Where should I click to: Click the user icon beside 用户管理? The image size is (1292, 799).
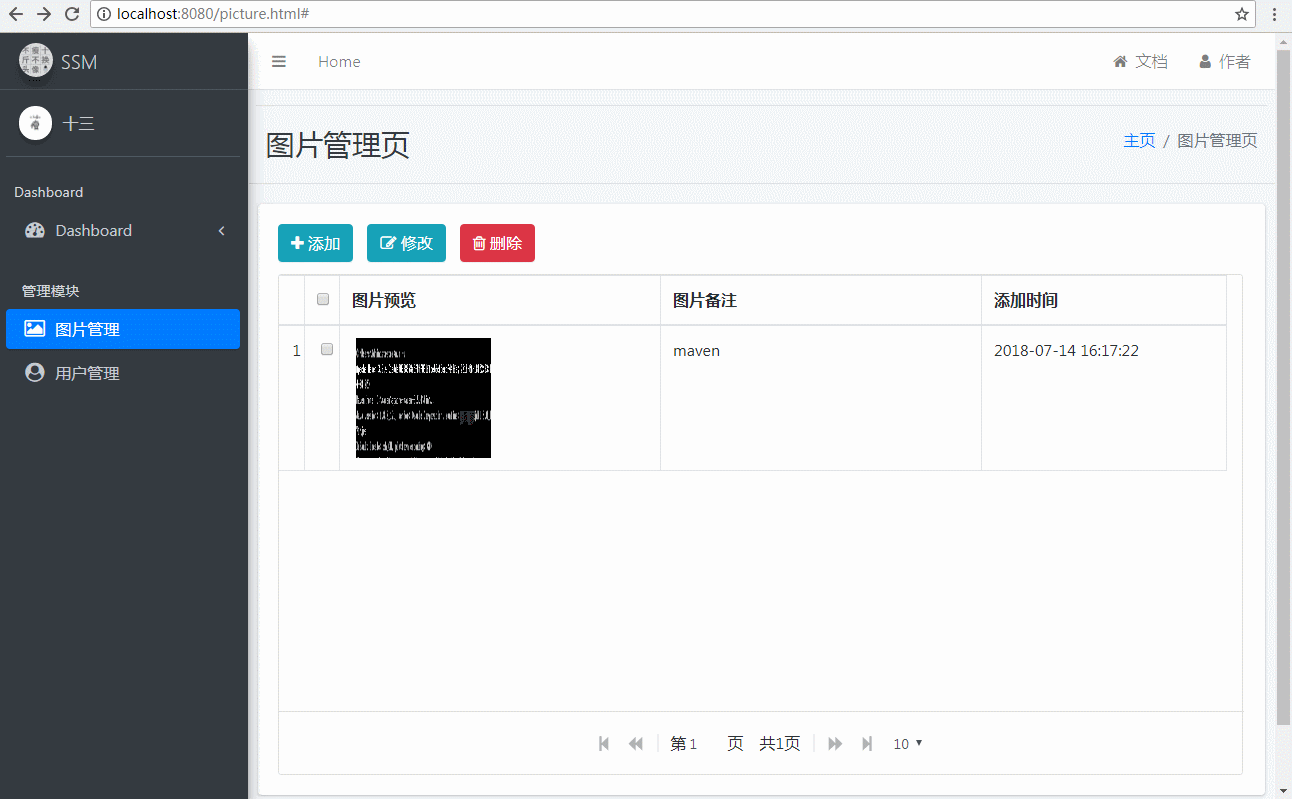(x=34, y=372)
